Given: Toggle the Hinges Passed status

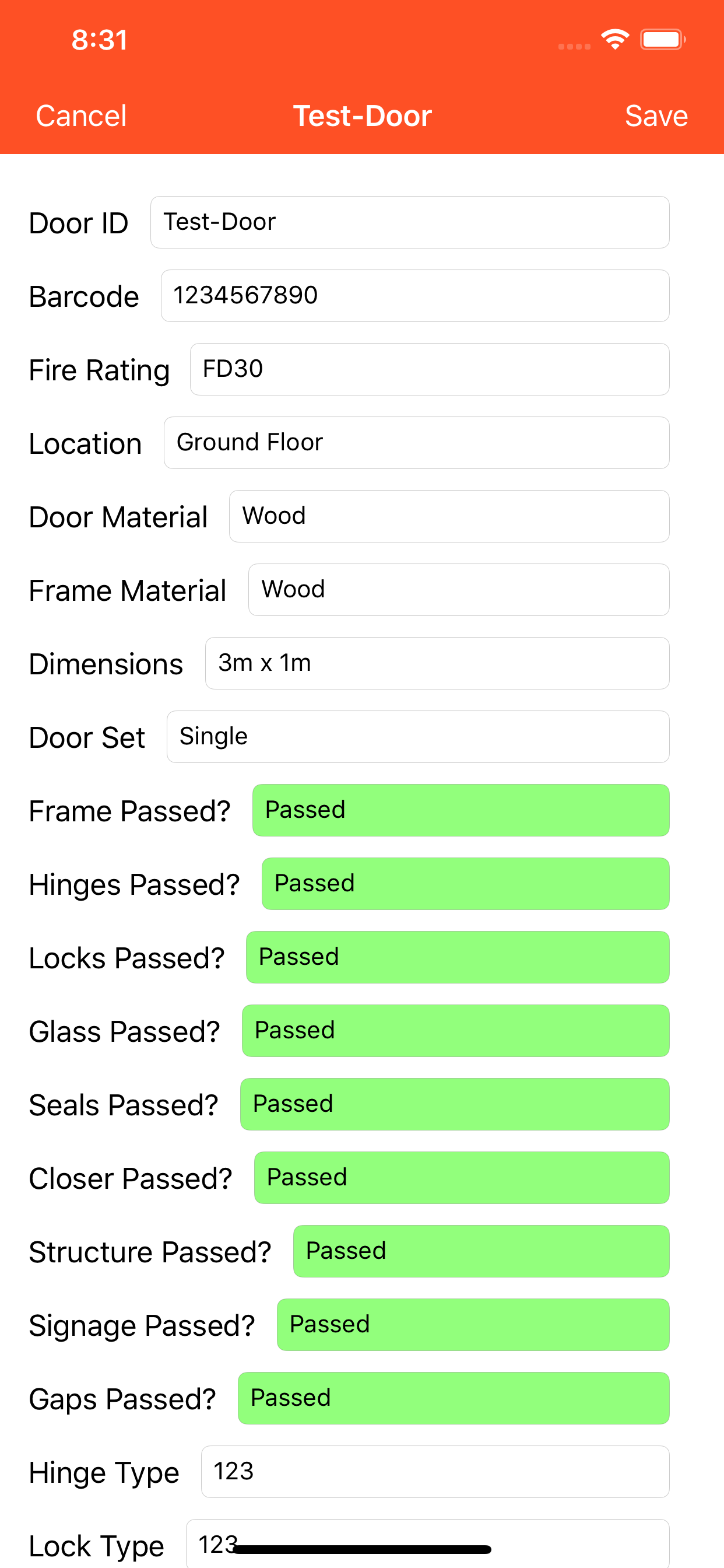Looking at the screenshot, I should coord(465,884).
